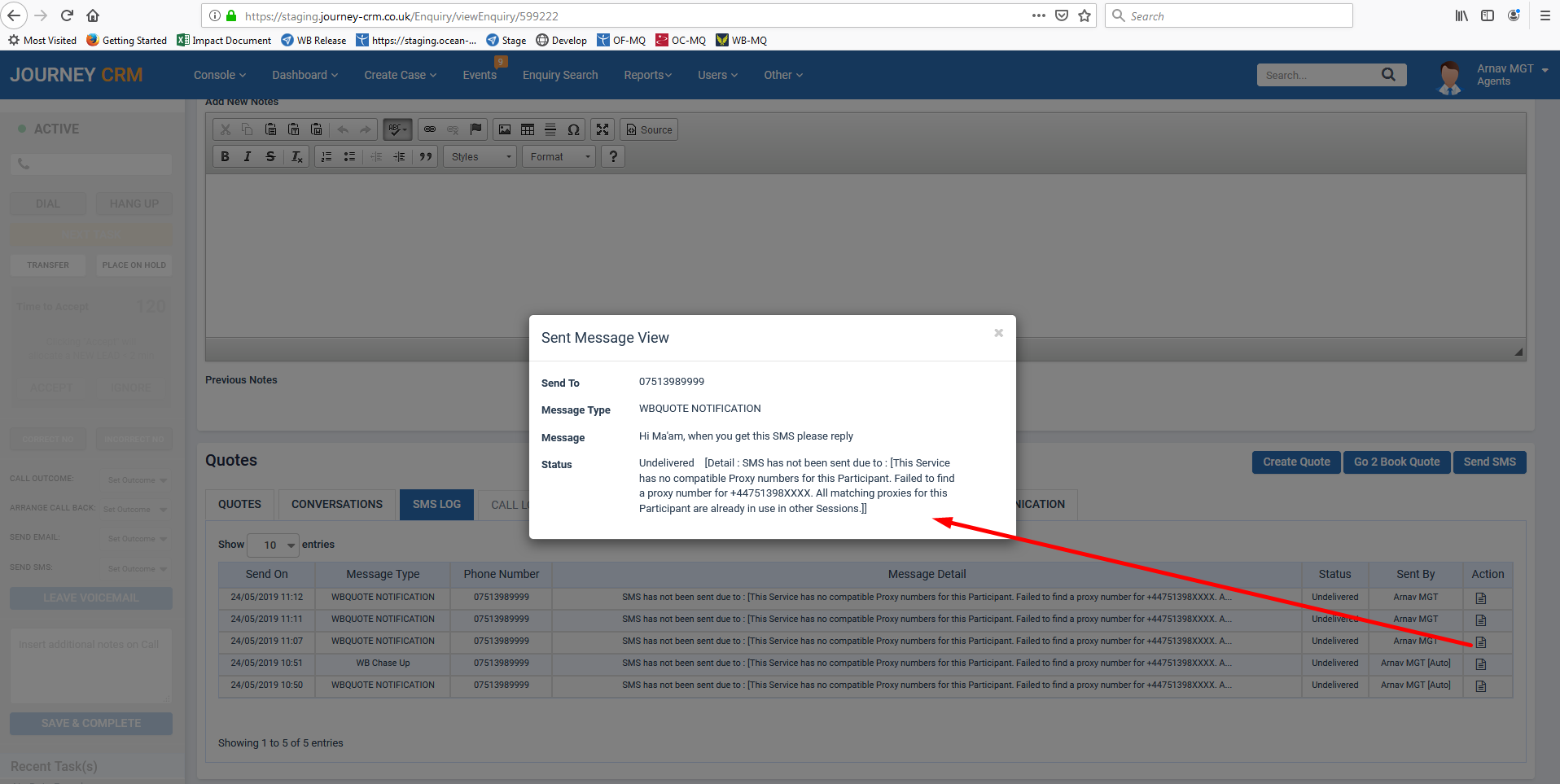The height and width of the screenshot is (784, 1560).
Task: Open the WB Release bookmark
Action: click(313, 40)
